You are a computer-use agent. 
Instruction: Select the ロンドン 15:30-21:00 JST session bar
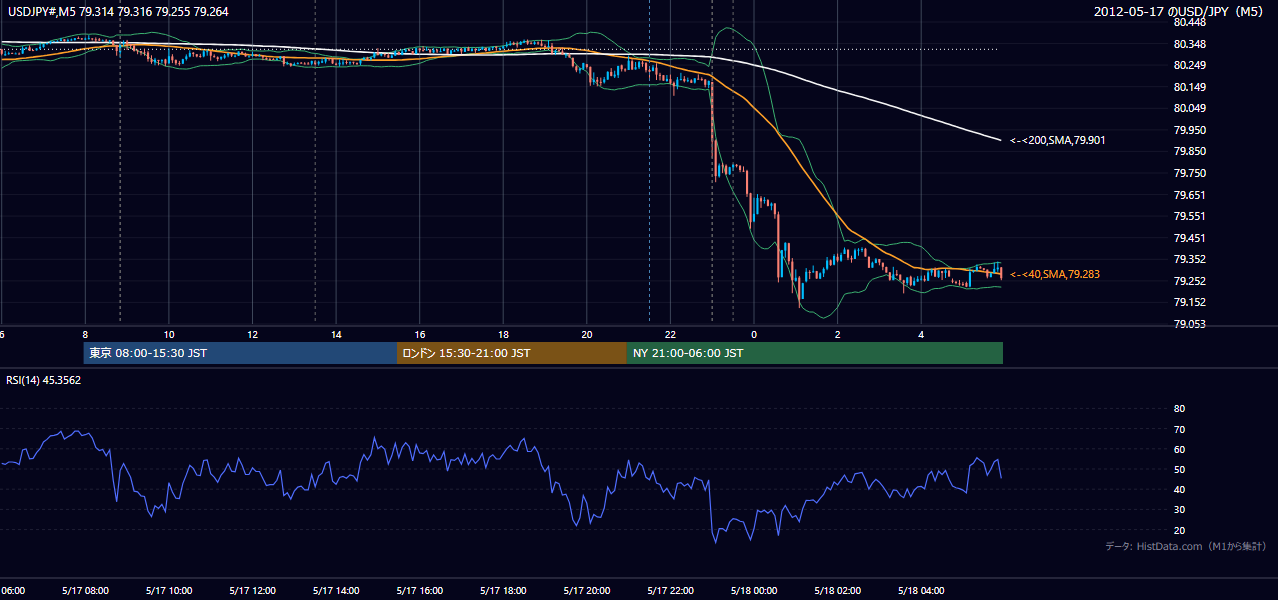[512, 353]
